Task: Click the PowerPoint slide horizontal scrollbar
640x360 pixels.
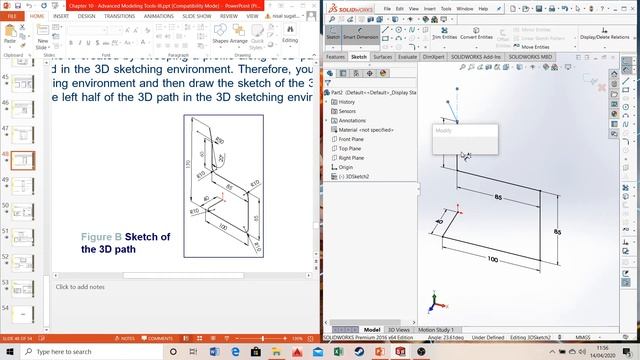Action: (x=182, y=276)
